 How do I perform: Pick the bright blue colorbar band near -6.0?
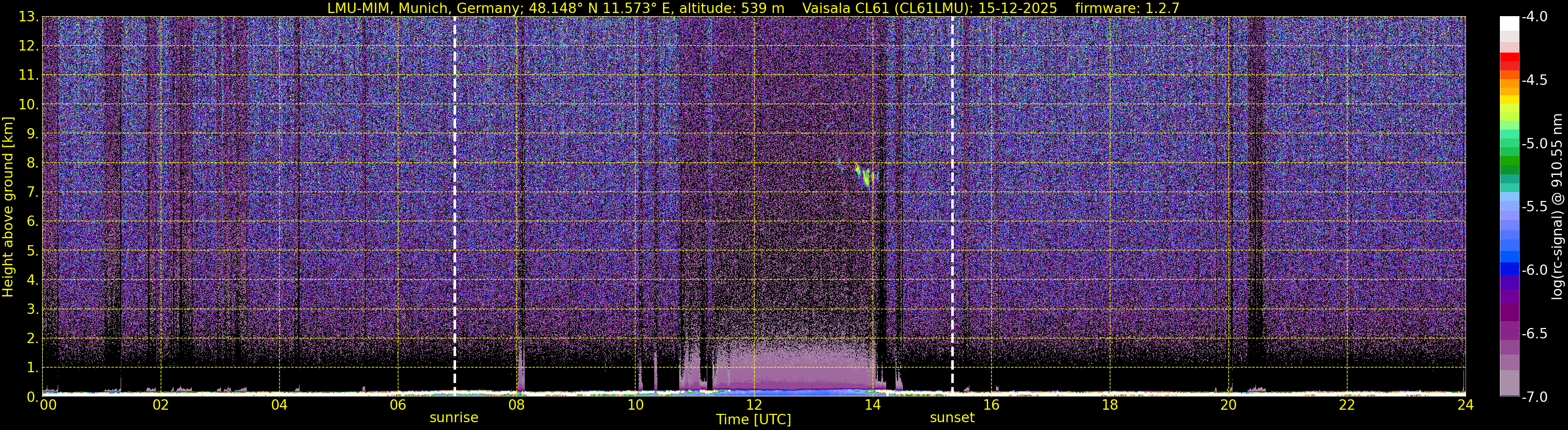[1509, 269]
